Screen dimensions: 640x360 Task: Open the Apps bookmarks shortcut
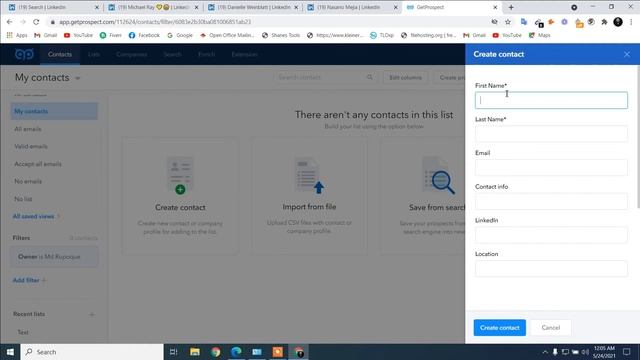(17, 35)
